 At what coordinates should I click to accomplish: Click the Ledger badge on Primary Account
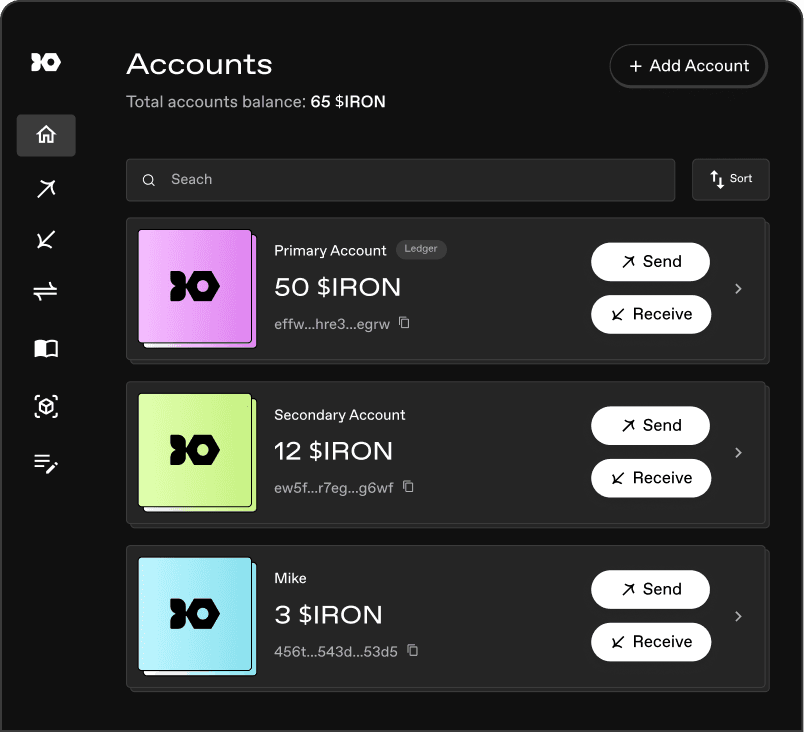click(x=421, y=249)
